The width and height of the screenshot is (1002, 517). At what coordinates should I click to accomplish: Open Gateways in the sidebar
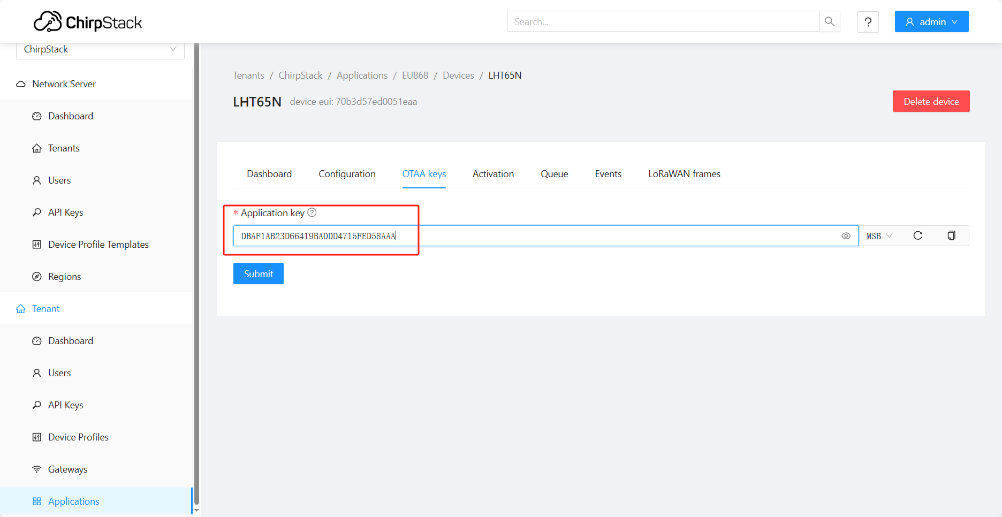point(96,470)
